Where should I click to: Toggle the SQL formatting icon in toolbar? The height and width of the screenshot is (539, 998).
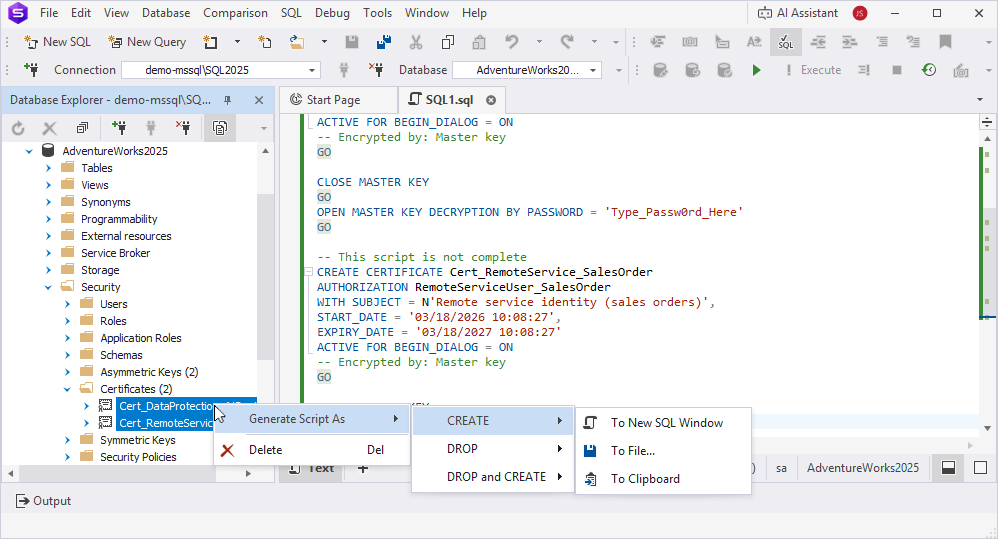click(x=785, y=42)
